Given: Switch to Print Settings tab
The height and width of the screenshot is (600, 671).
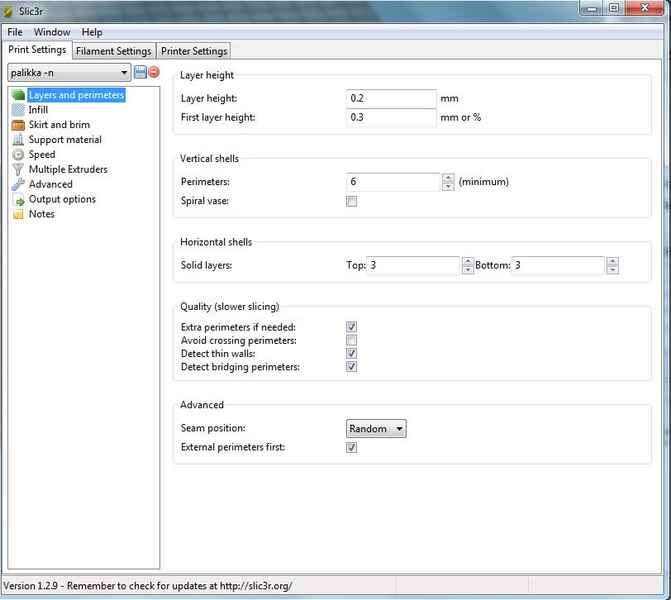Looking at the screenshot, I should [37, 50].
